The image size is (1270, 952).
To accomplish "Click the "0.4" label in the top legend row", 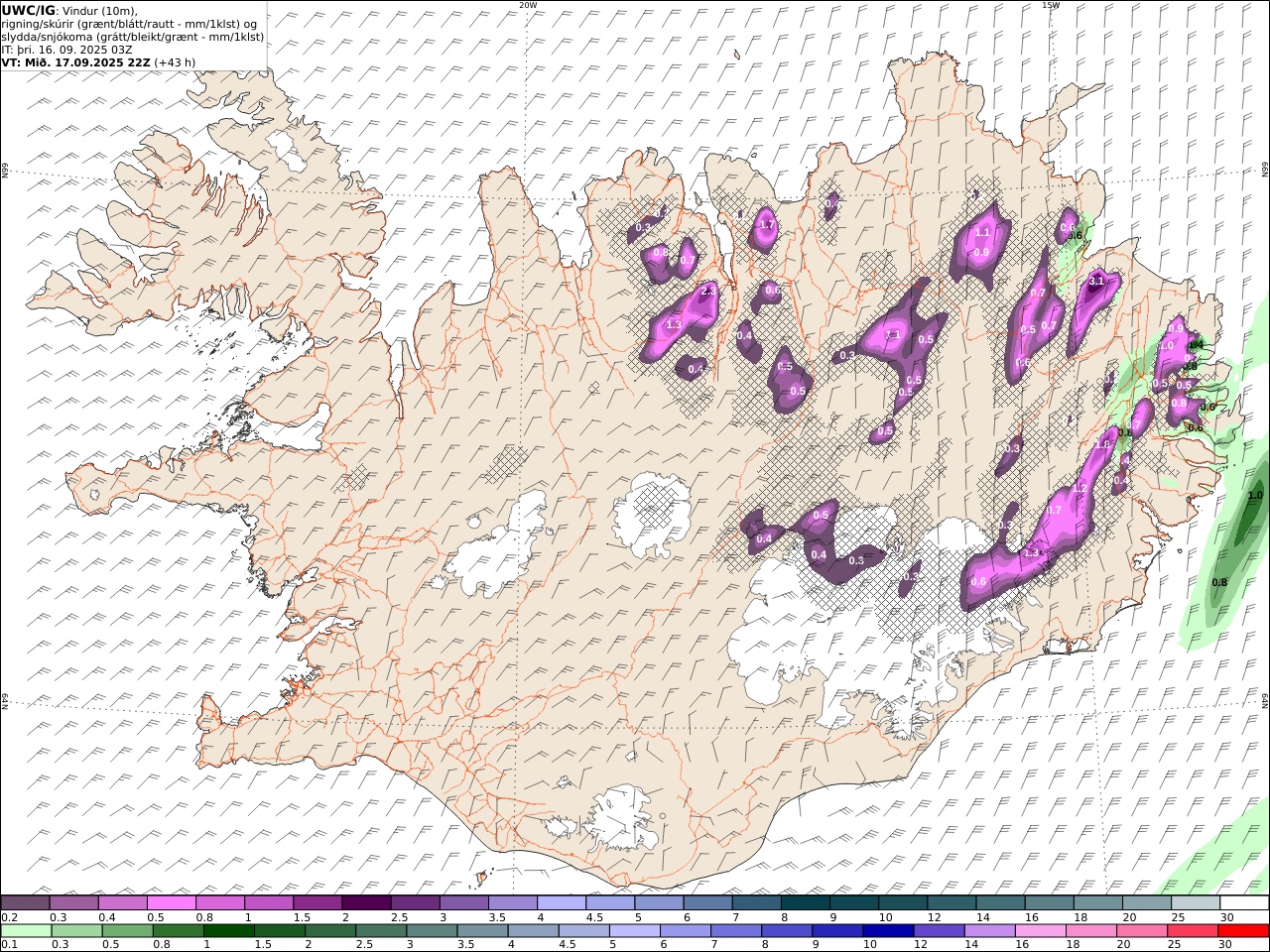I will [x=107, y=917].
